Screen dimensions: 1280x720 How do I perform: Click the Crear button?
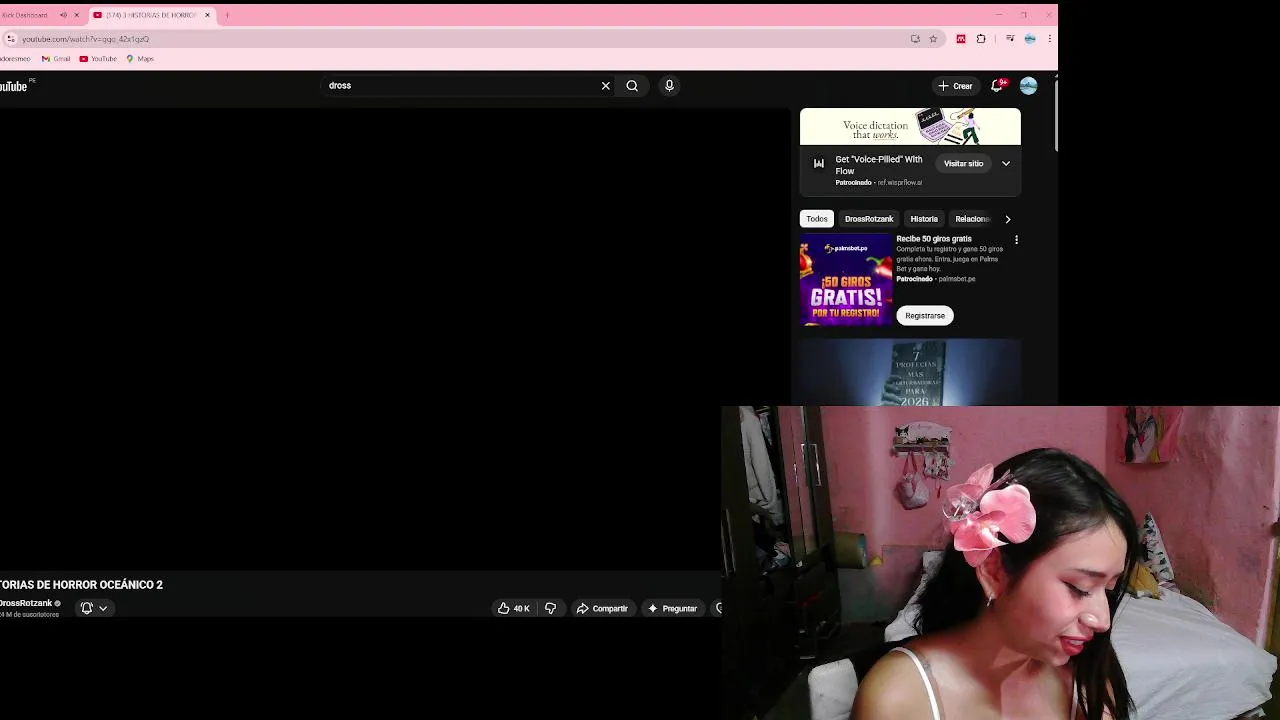coord(955,86)
